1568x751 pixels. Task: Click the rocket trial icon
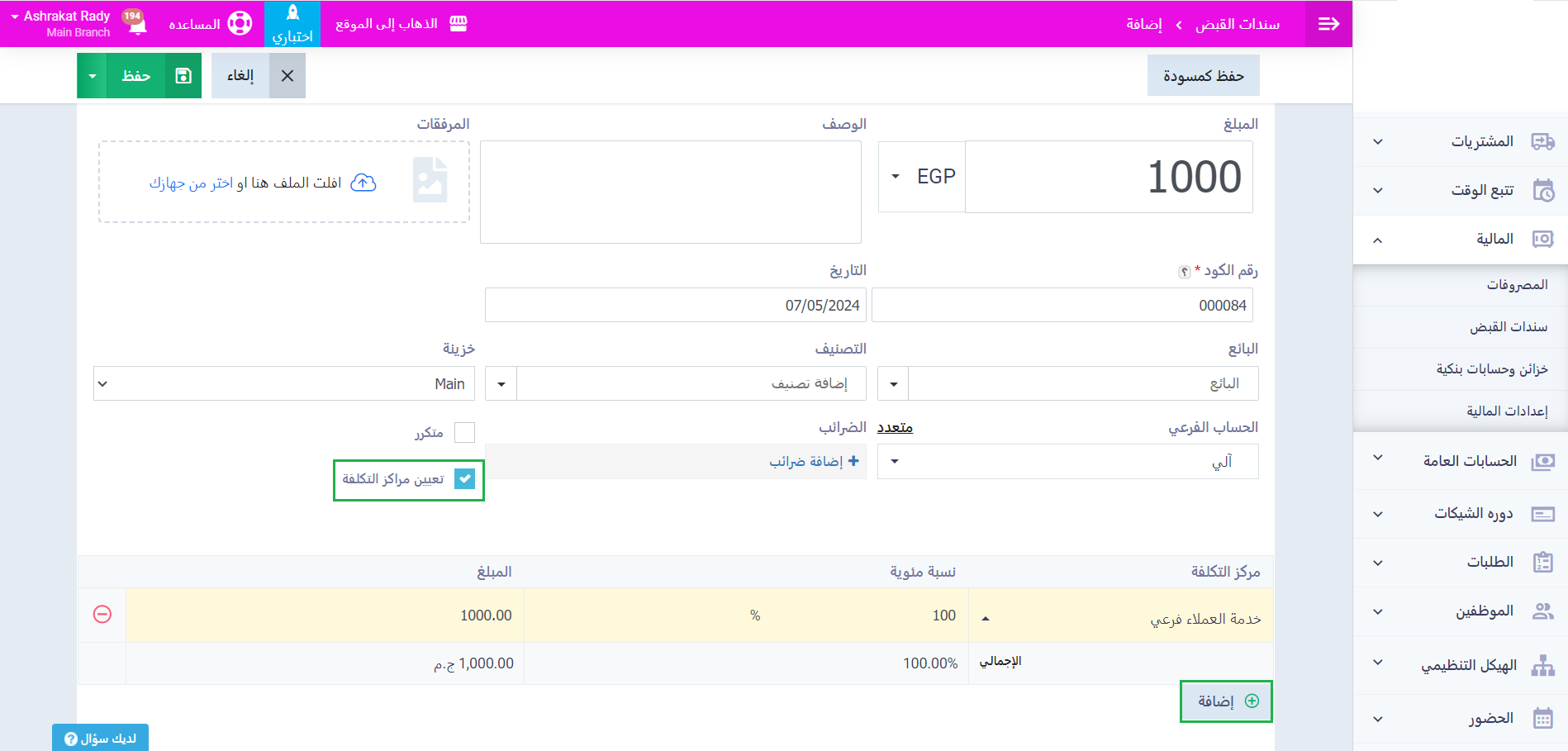click(292, 14)
